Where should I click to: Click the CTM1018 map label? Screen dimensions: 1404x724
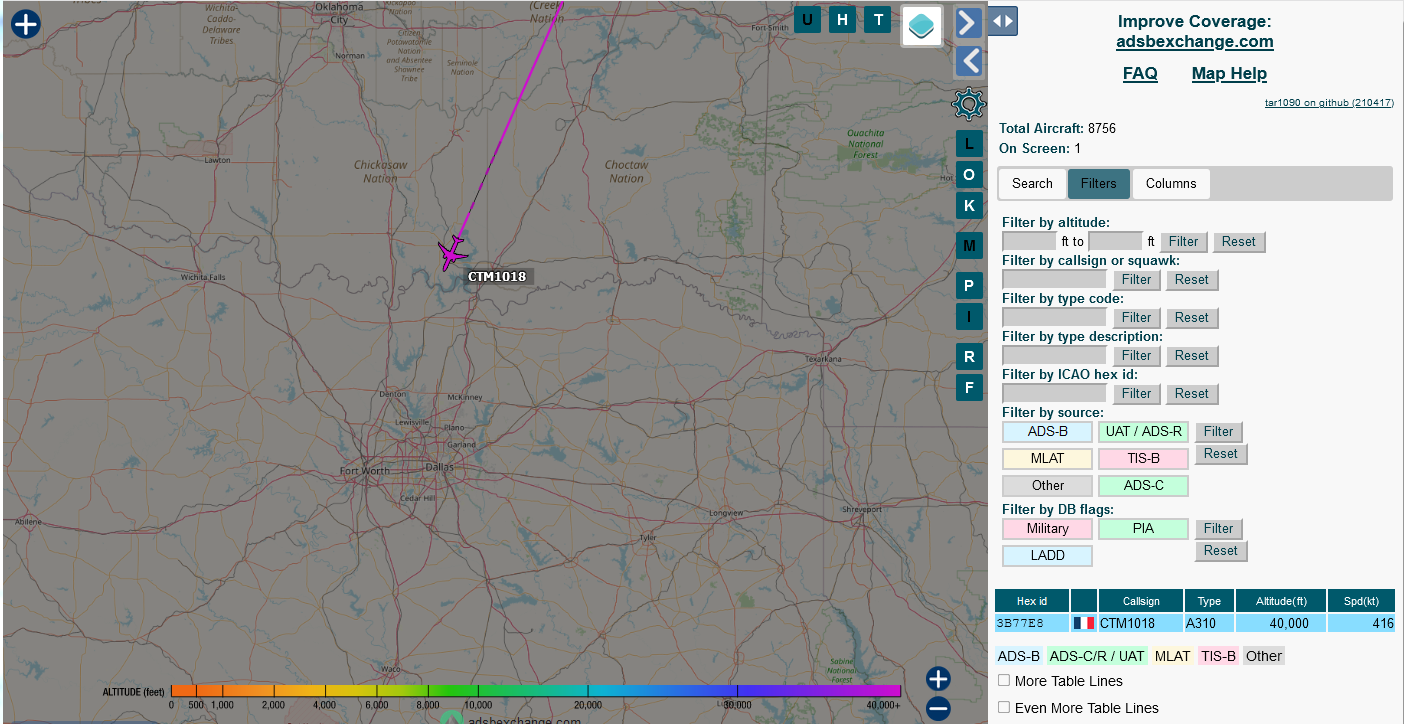point(497,277)
